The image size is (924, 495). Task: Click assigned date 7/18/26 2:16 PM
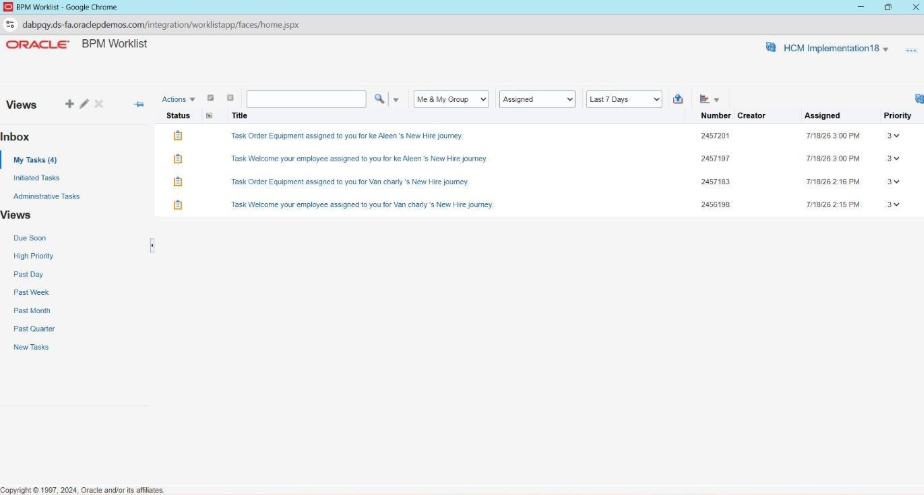(x=833, y=182)
